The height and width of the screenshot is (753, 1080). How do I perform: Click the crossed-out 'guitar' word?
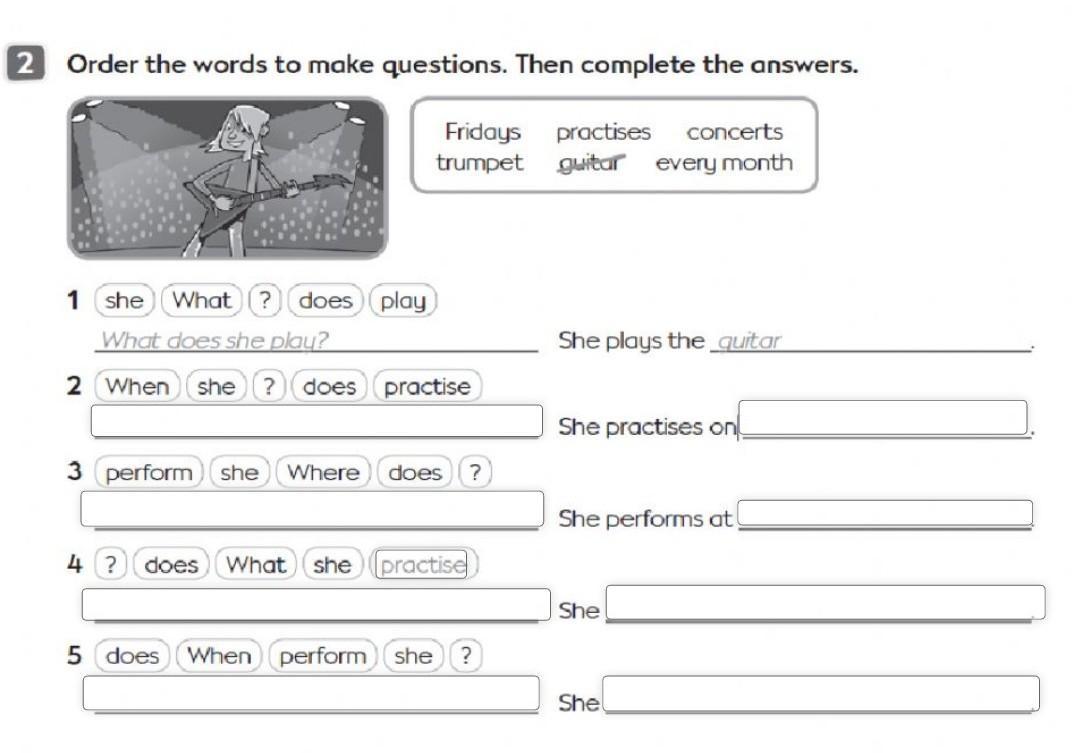[x=590, y=163]
